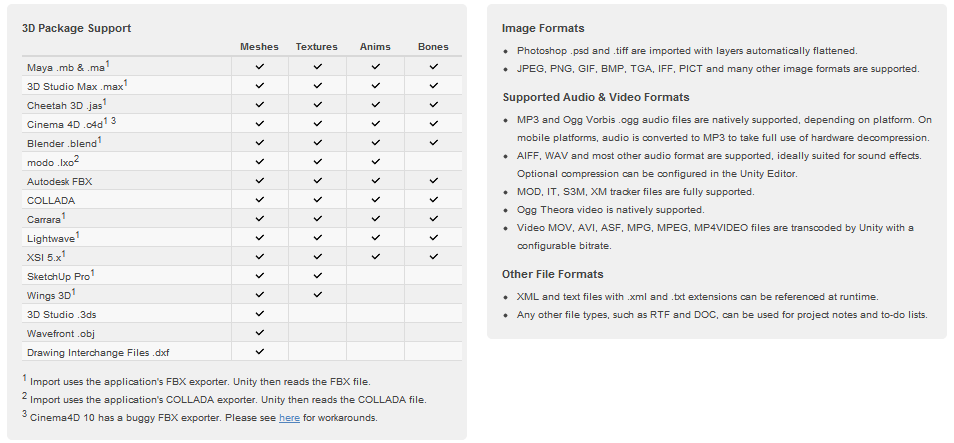Click the Textures checkmark for Wings 3D
954x443 pixels.
[x=318, y=295]
